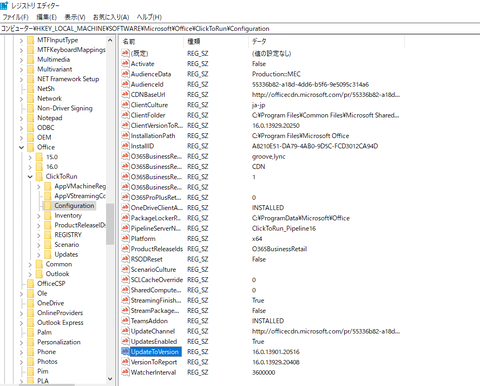
Task: Click the string icon beside Platform
Action: 125,238
